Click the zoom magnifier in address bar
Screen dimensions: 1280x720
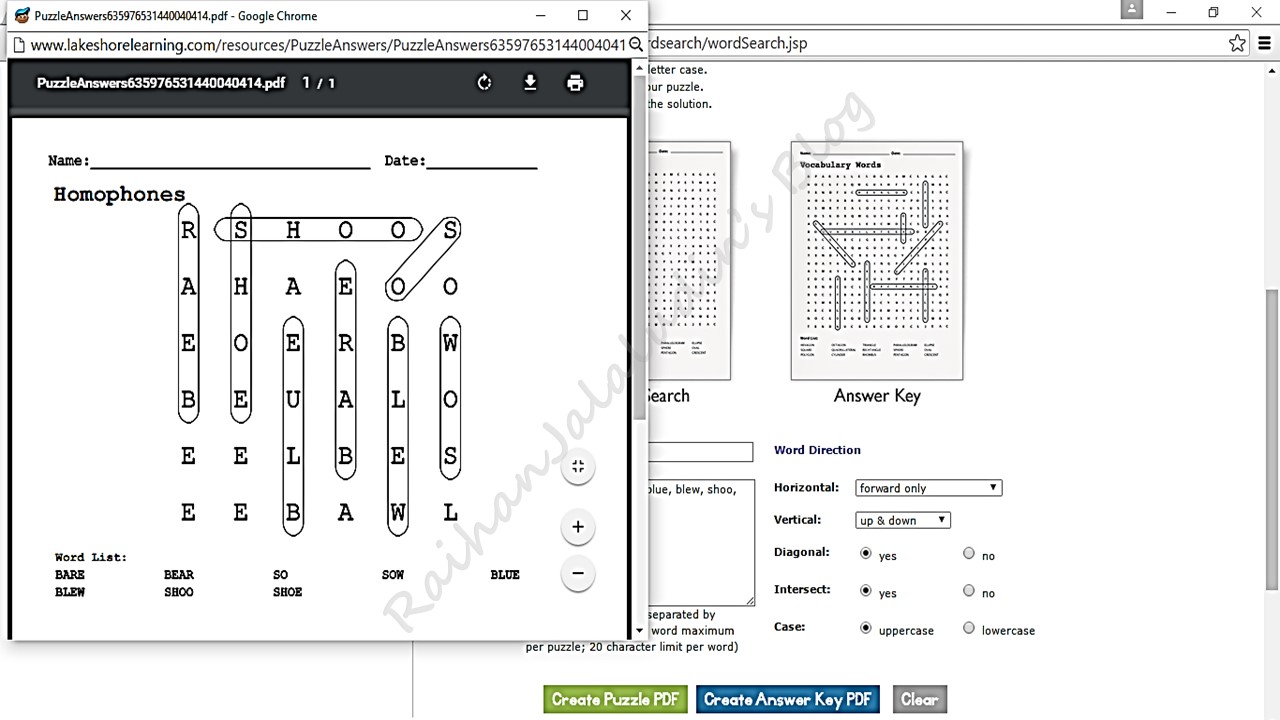636,45
